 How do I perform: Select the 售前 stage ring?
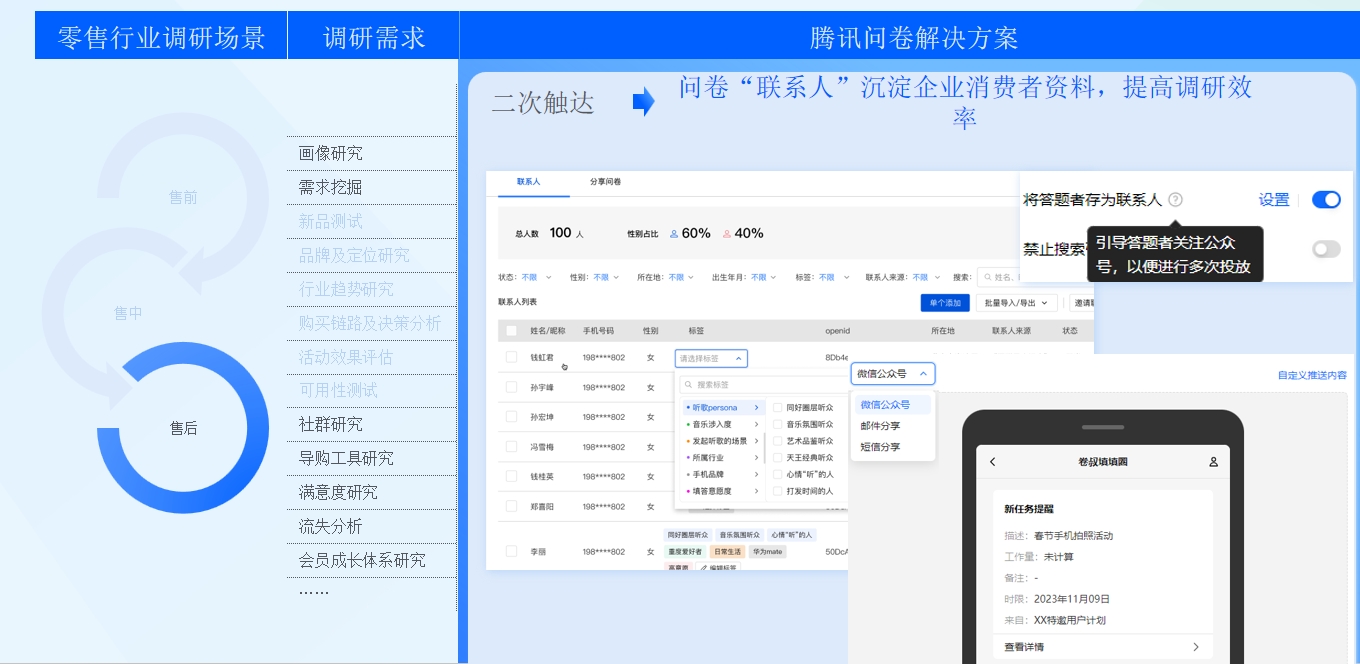point(183,197)
